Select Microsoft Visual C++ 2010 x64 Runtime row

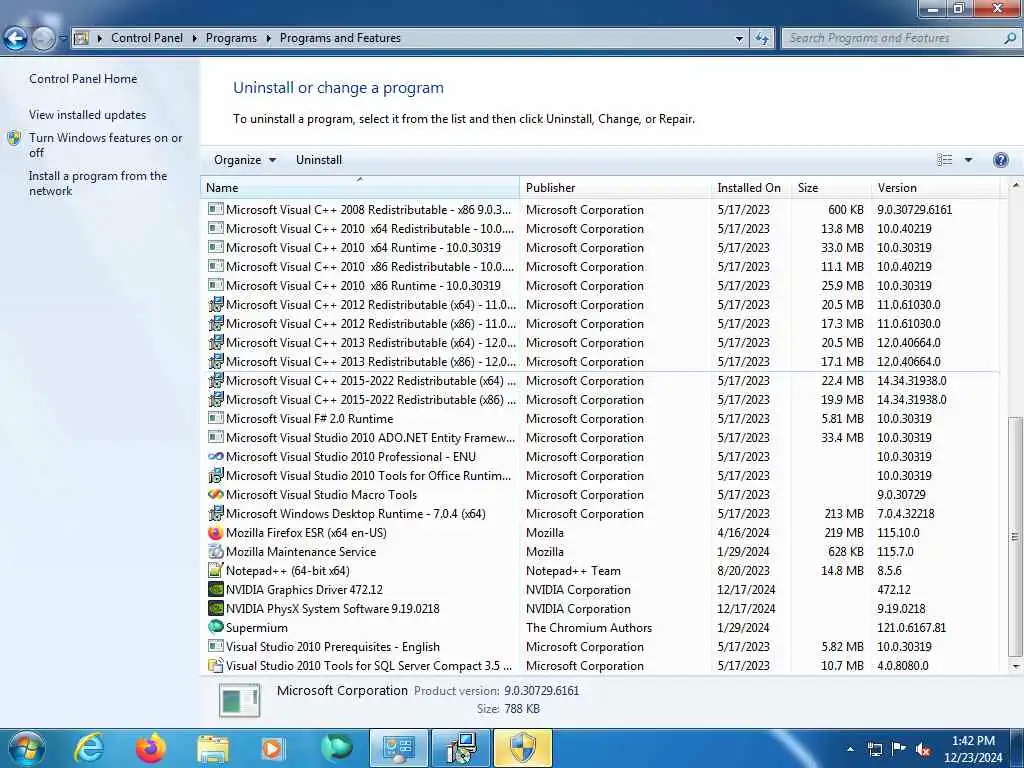[602, 248]
